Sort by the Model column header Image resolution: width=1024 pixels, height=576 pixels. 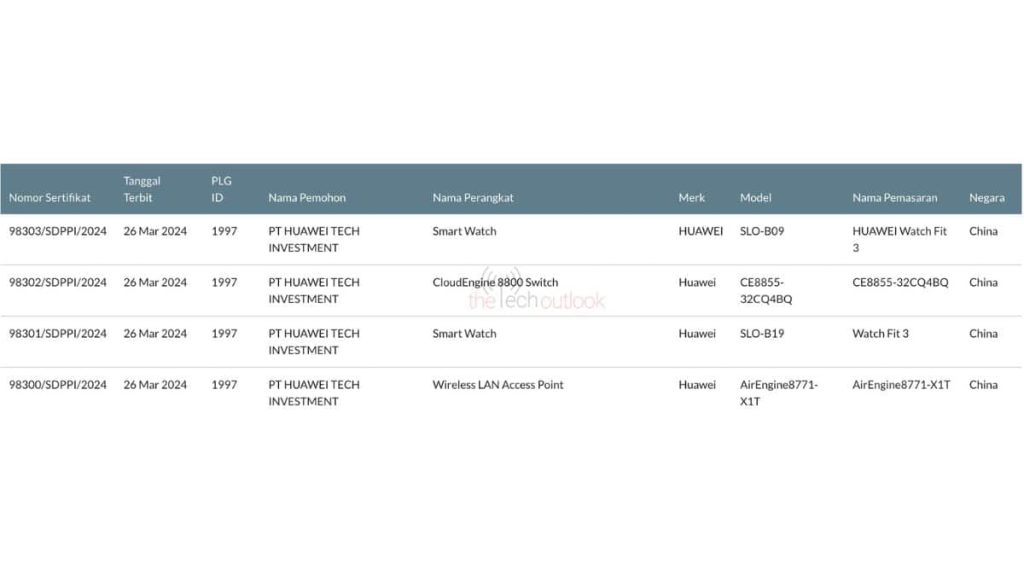pos(755,198)
